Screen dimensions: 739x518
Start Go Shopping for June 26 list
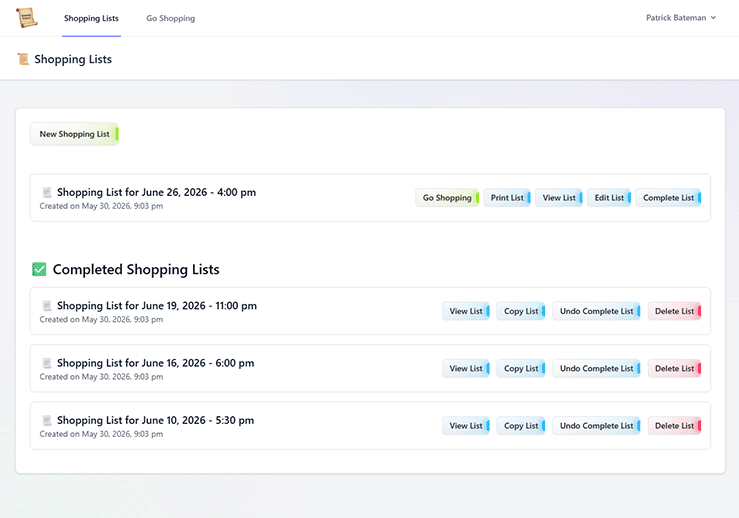(447, 198)
